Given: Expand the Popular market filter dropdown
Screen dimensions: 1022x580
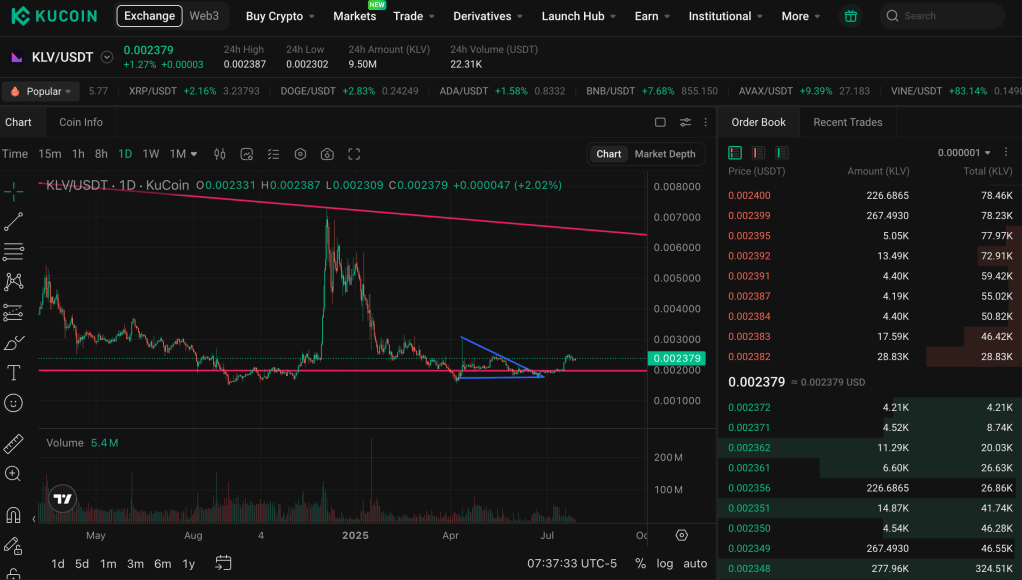Looking at the screenshot, I should (41, 91).
